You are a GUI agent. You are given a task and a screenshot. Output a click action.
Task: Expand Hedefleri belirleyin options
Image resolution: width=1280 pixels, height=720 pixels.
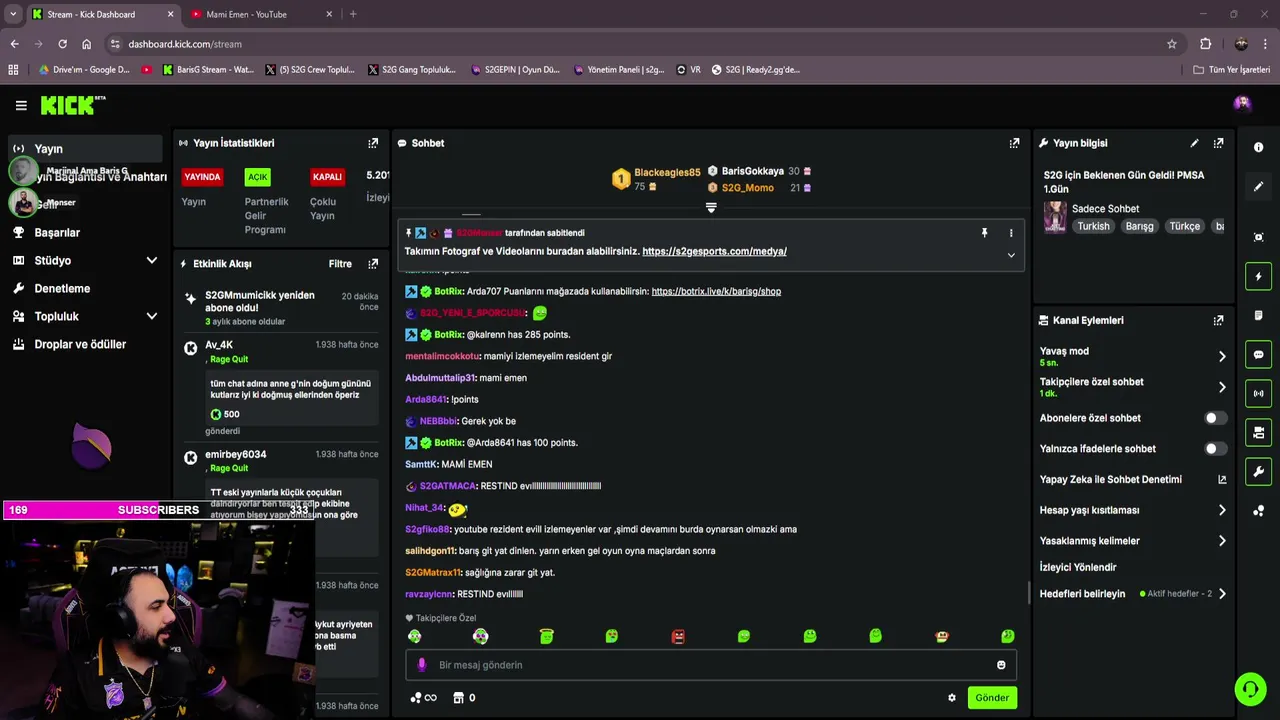pos(1222,594)
